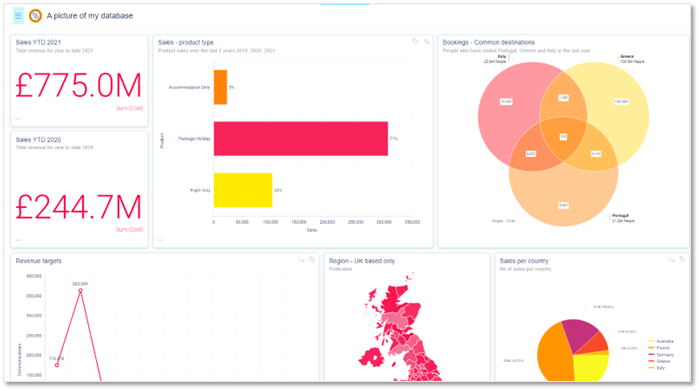Image resolution: width=700 pixels, height=391 pixels.
Task: Expand the ellipsis on Sales YTD 2021 tile
Action: tap(18, 119)
